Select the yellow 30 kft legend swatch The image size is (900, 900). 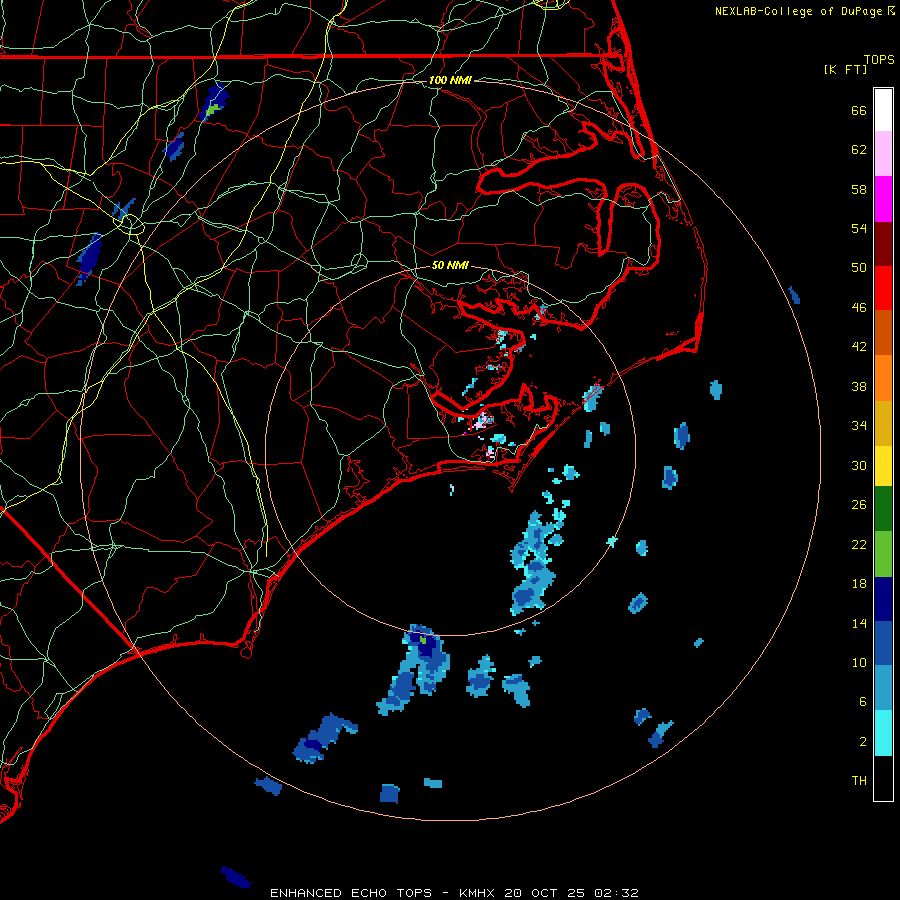point(883,466)
